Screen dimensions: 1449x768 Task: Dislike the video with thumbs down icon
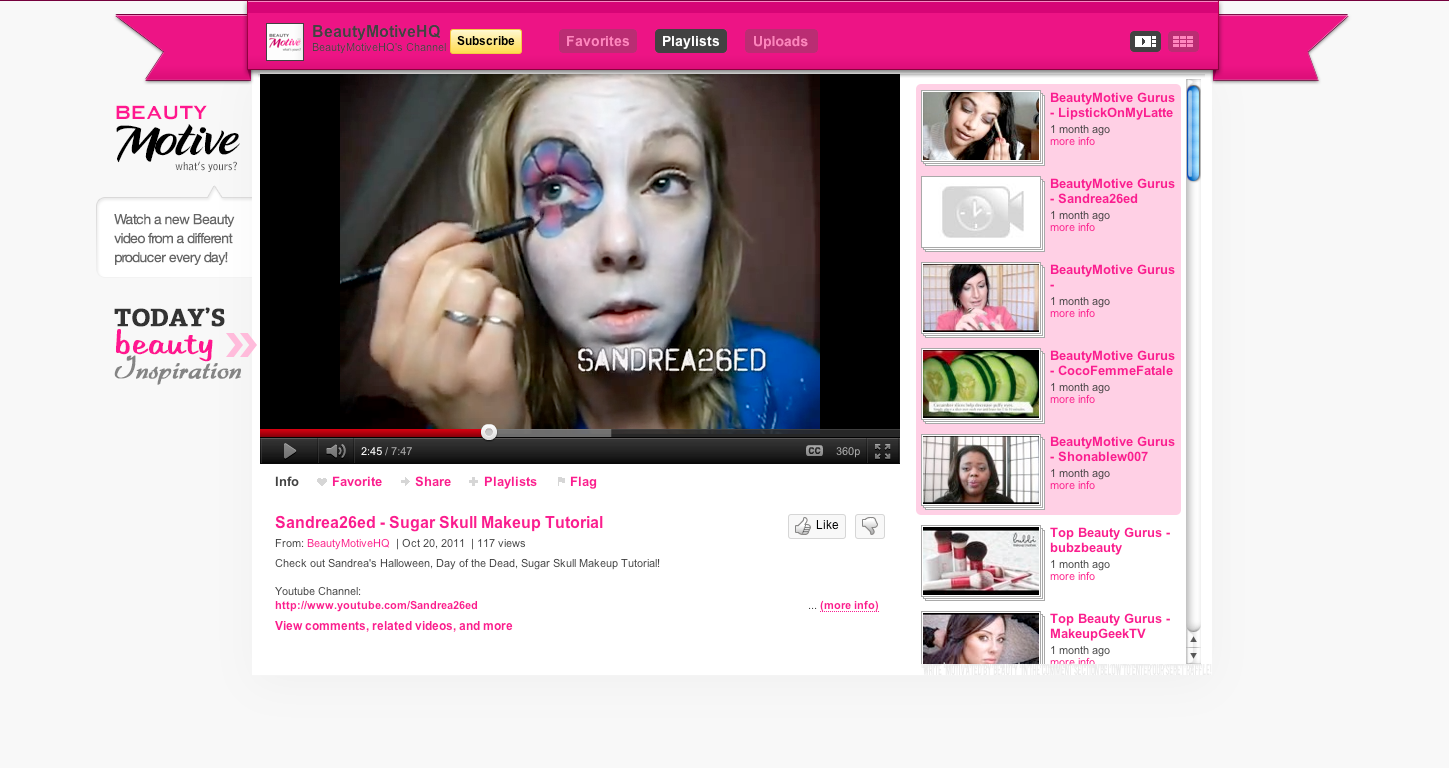[x=870, y=526]
